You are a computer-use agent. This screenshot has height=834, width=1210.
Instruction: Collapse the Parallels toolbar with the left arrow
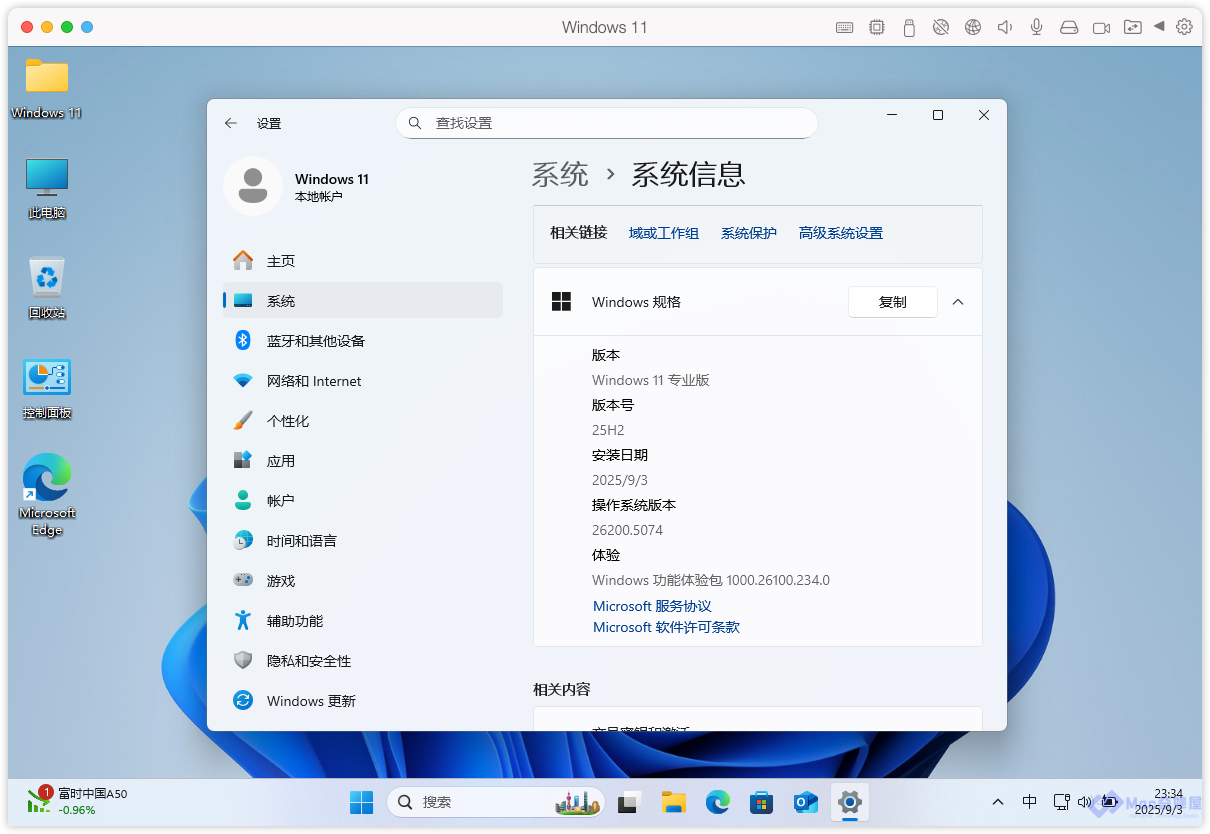1159,26
